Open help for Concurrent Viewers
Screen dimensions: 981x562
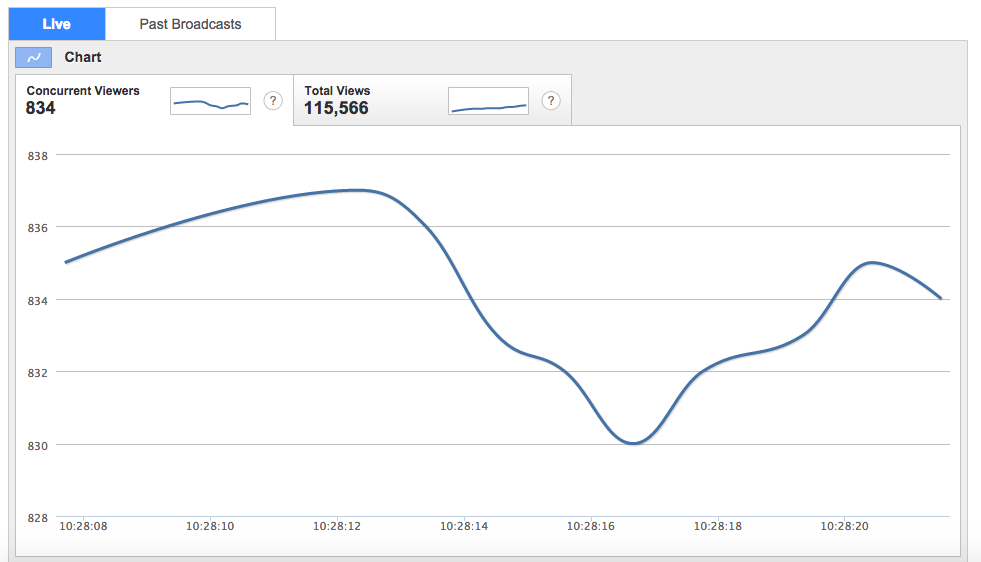pos(273,101)
